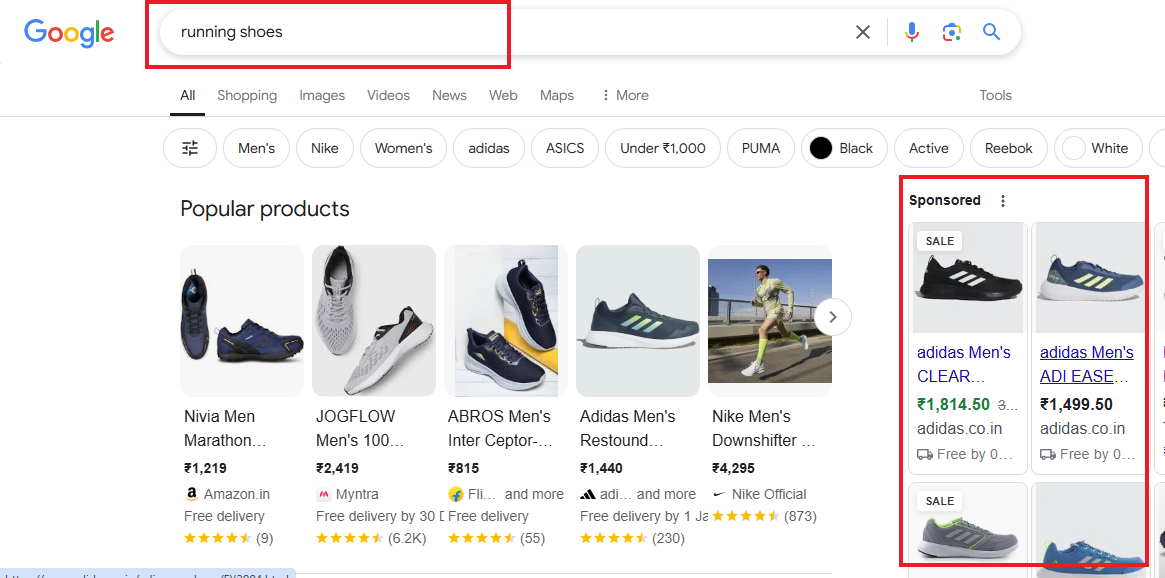This screenshot has width=1165, height=578.
Task: Apply the Nike filter chip
Action: [325, 148]
